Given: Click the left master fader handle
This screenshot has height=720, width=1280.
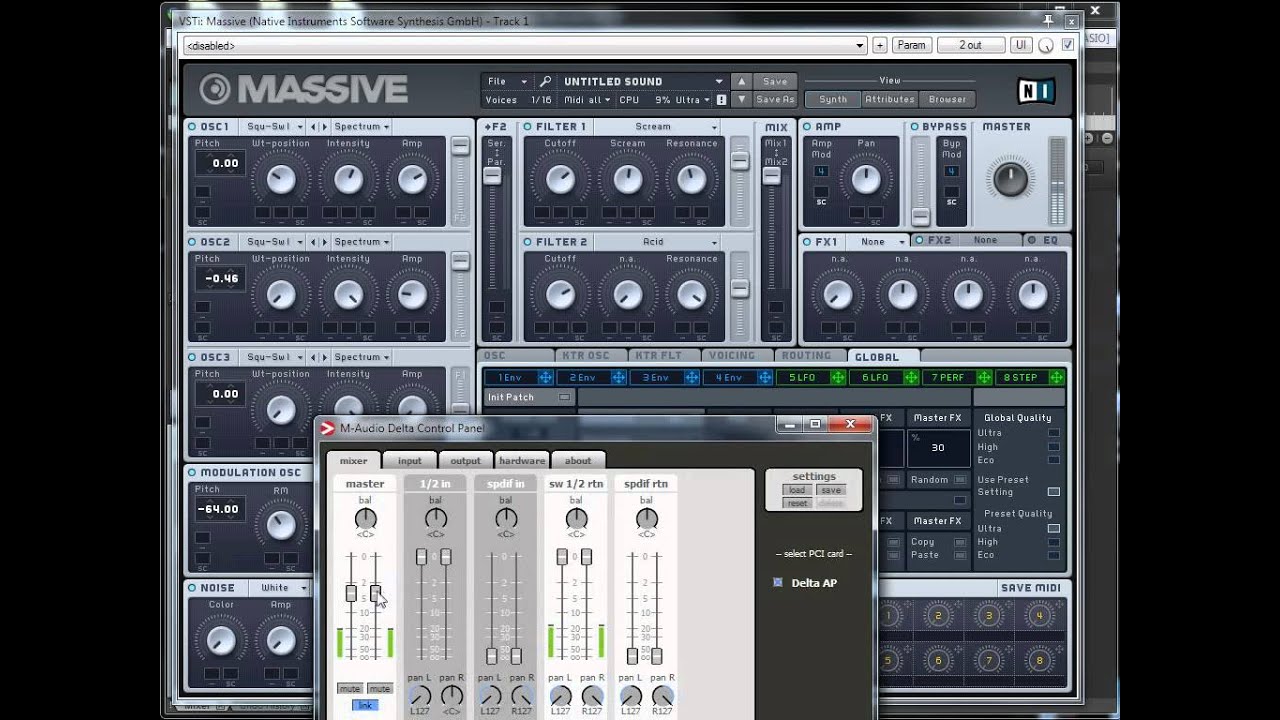Looking at the screenshot, I should 351,593.
